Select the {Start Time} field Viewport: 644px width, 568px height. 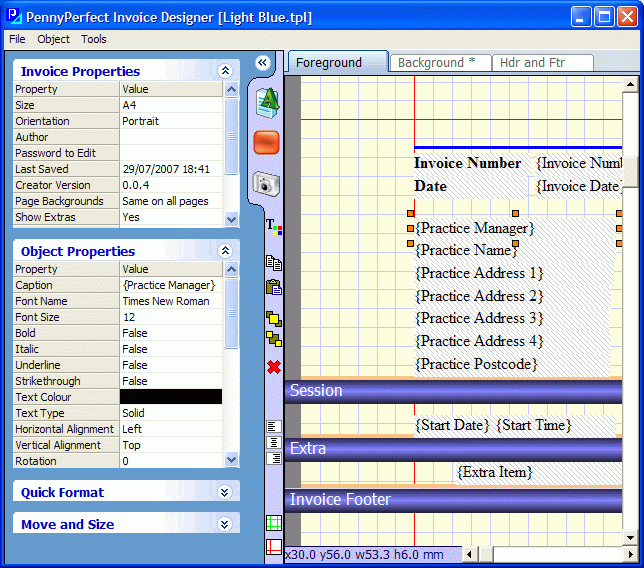(x=534, y=425)
